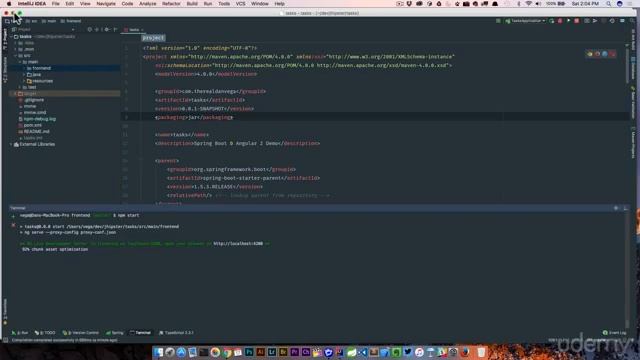Hide the Terminal tool window
This screenshot has width=640, height=360.
(x=625, y=208)
